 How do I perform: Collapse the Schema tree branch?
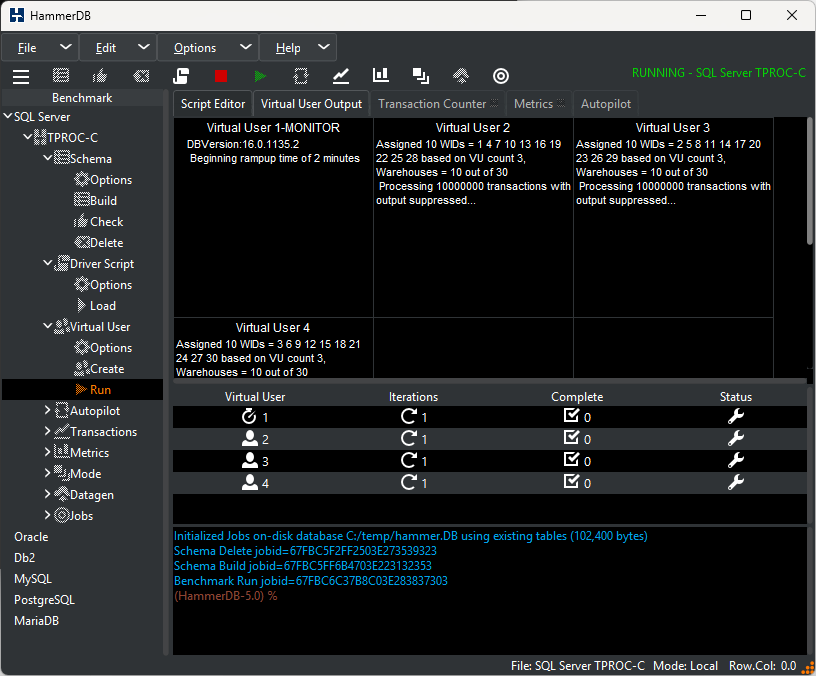tap(48, 158)
